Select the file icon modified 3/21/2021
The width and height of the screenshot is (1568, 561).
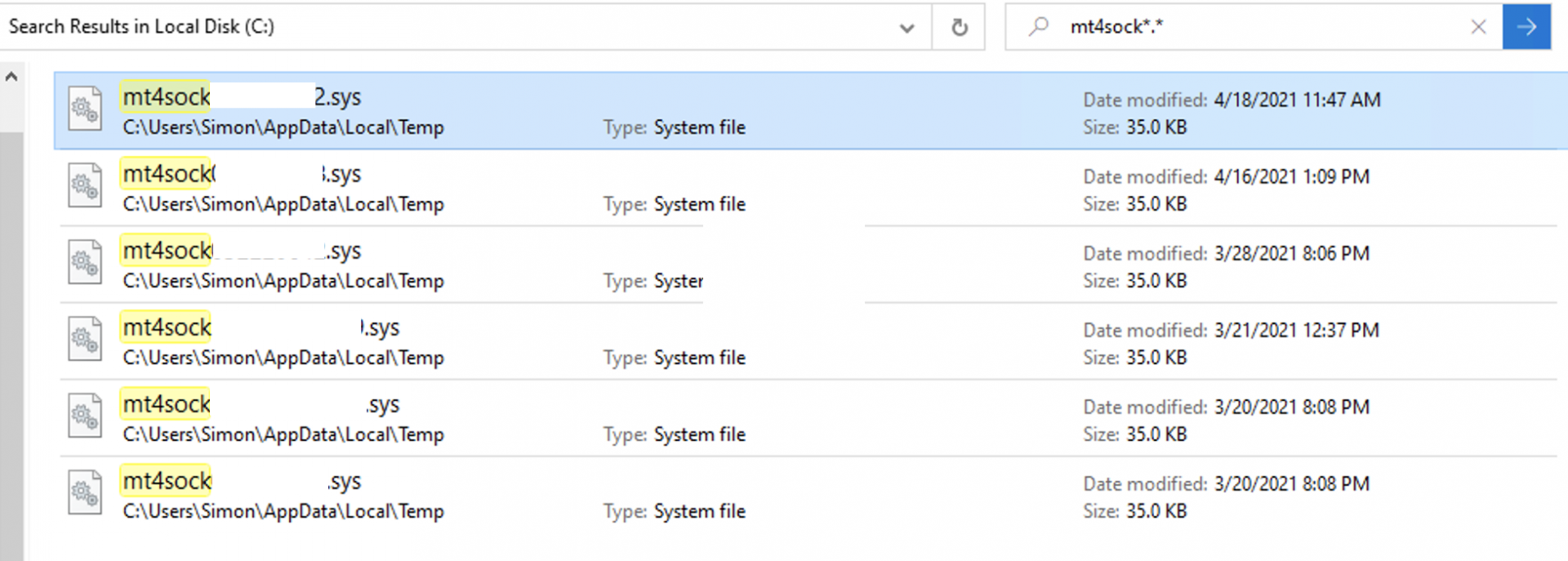pyautogui.click(x=85, y=339)
